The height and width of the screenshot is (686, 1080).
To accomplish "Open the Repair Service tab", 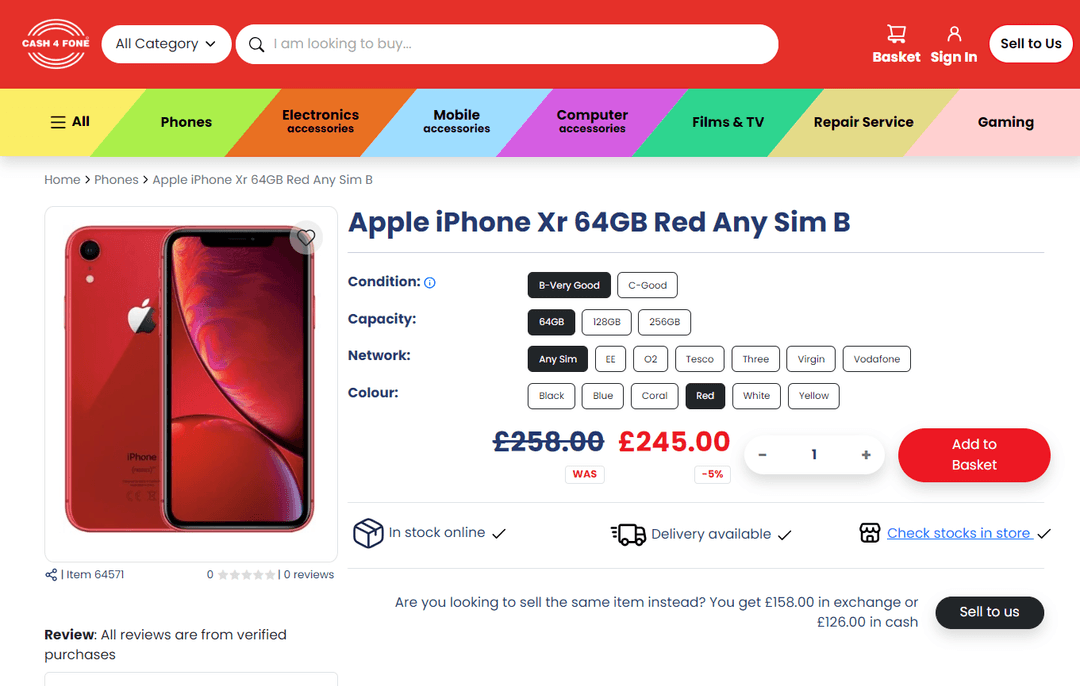I will [863, 123].
